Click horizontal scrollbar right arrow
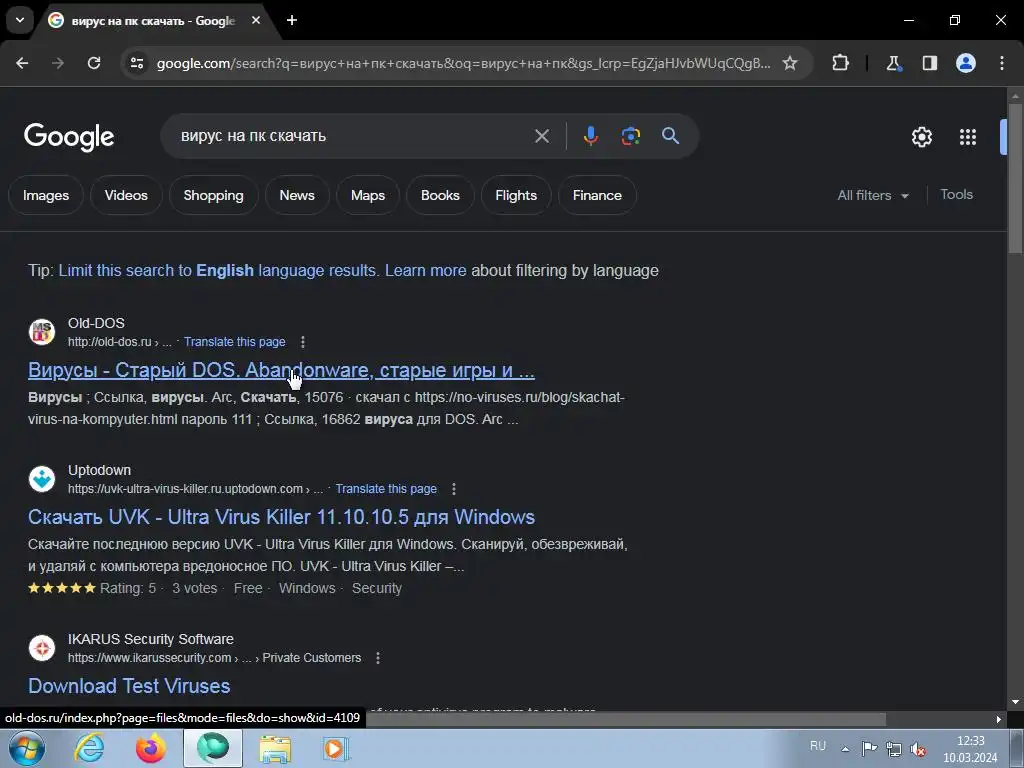1024x768 pixels. (999, 719)
